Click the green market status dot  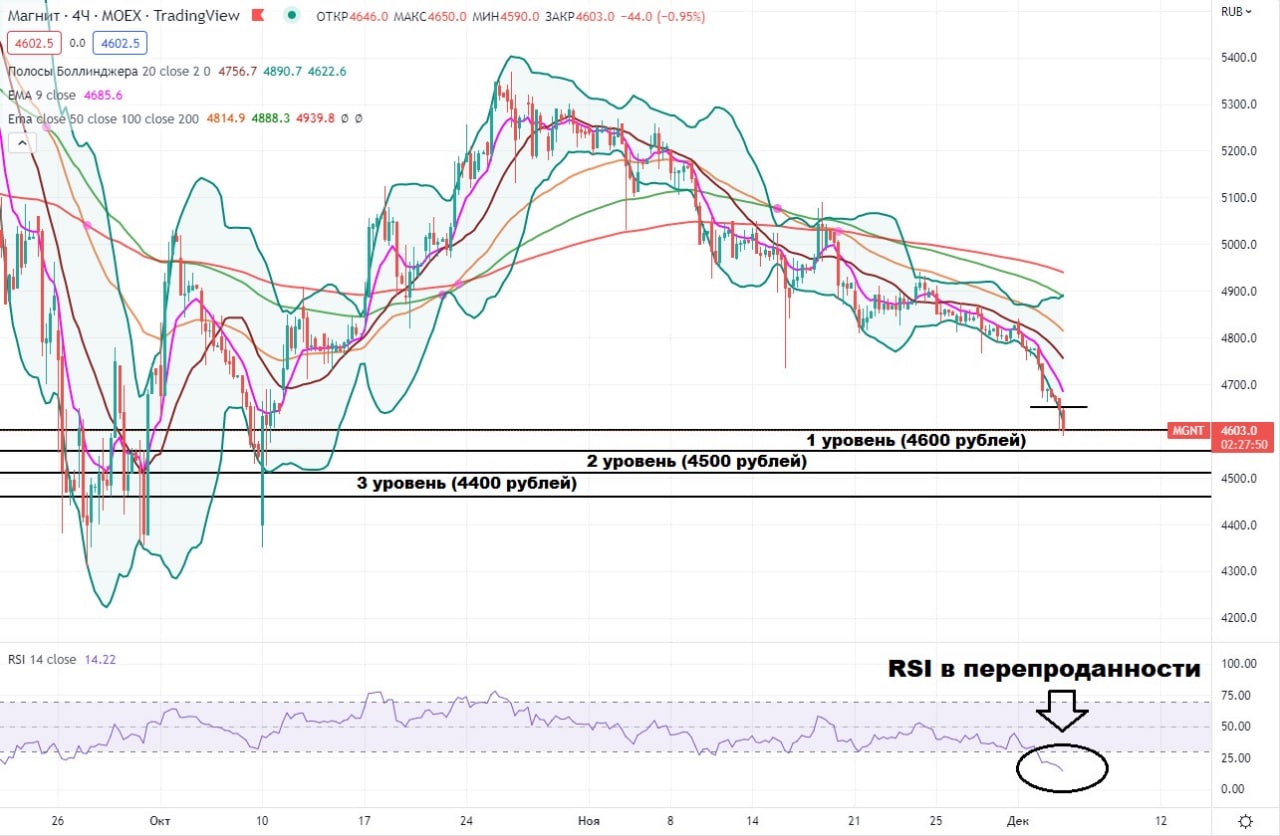click(x=291, y=16)
